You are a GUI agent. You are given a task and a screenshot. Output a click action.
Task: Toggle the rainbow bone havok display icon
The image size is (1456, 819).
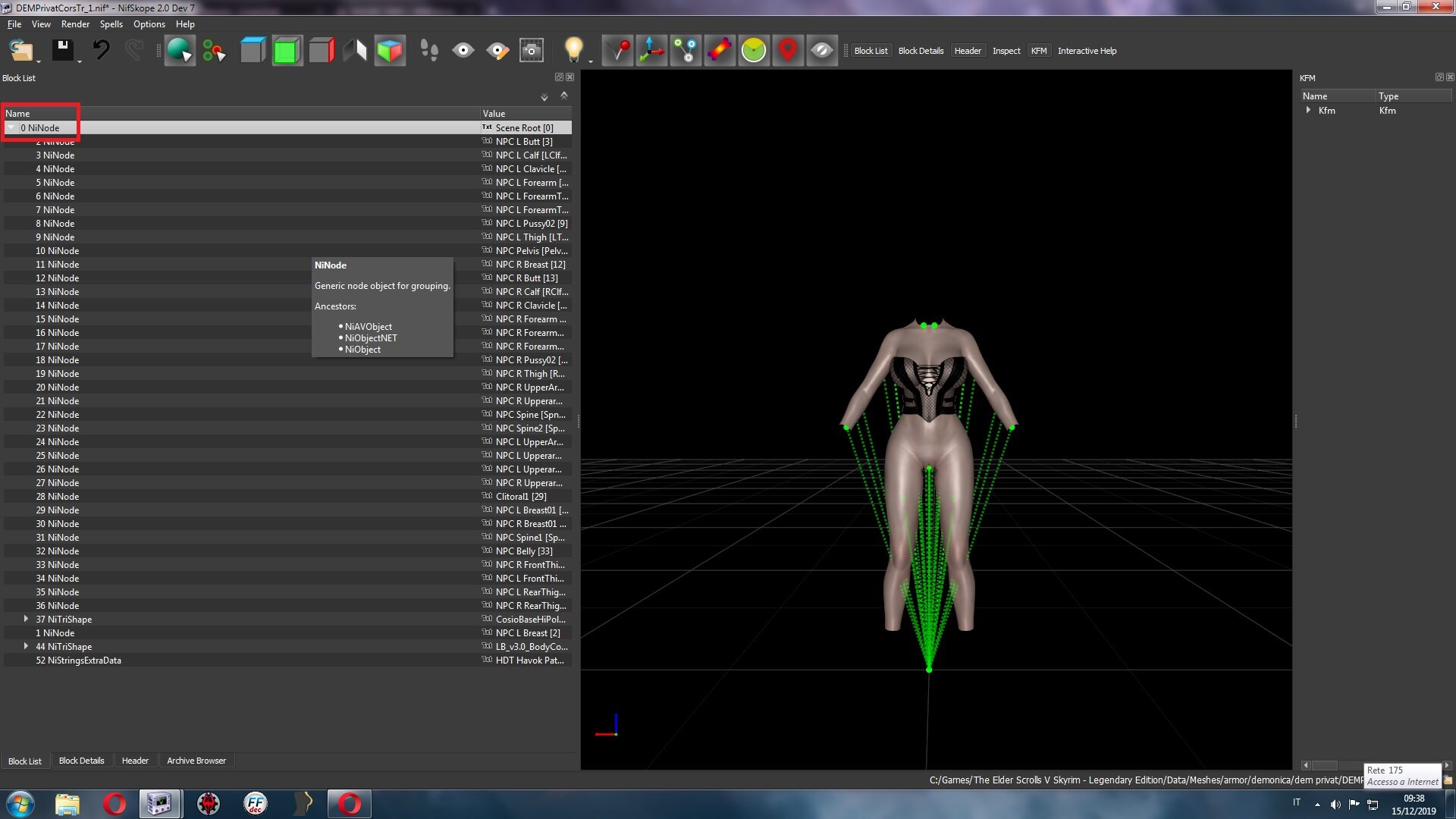click(720, 51)
